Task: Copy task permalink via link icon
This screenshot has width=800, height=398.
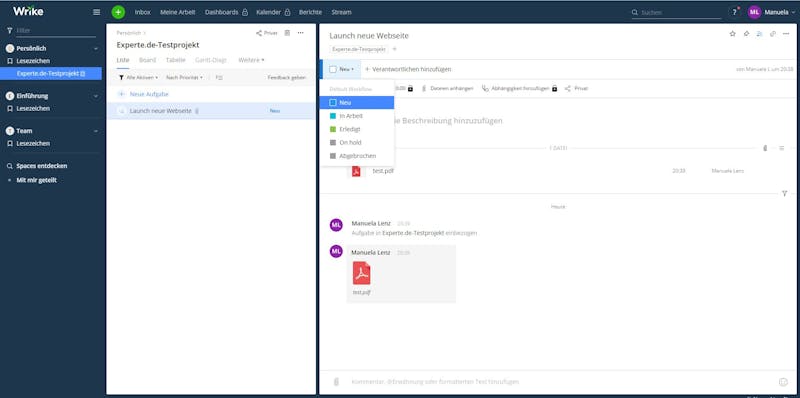Action: click(x=772, y=34)
